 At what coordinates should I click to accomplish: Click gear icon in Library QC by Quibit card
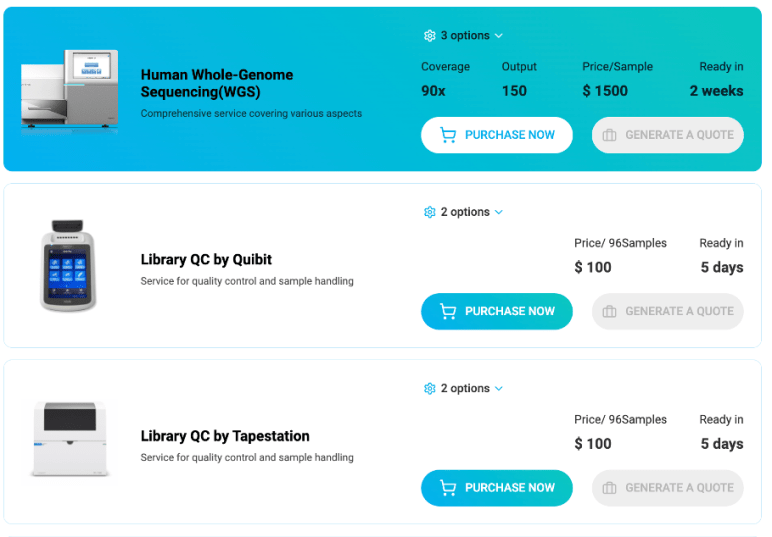click(429, 212)
